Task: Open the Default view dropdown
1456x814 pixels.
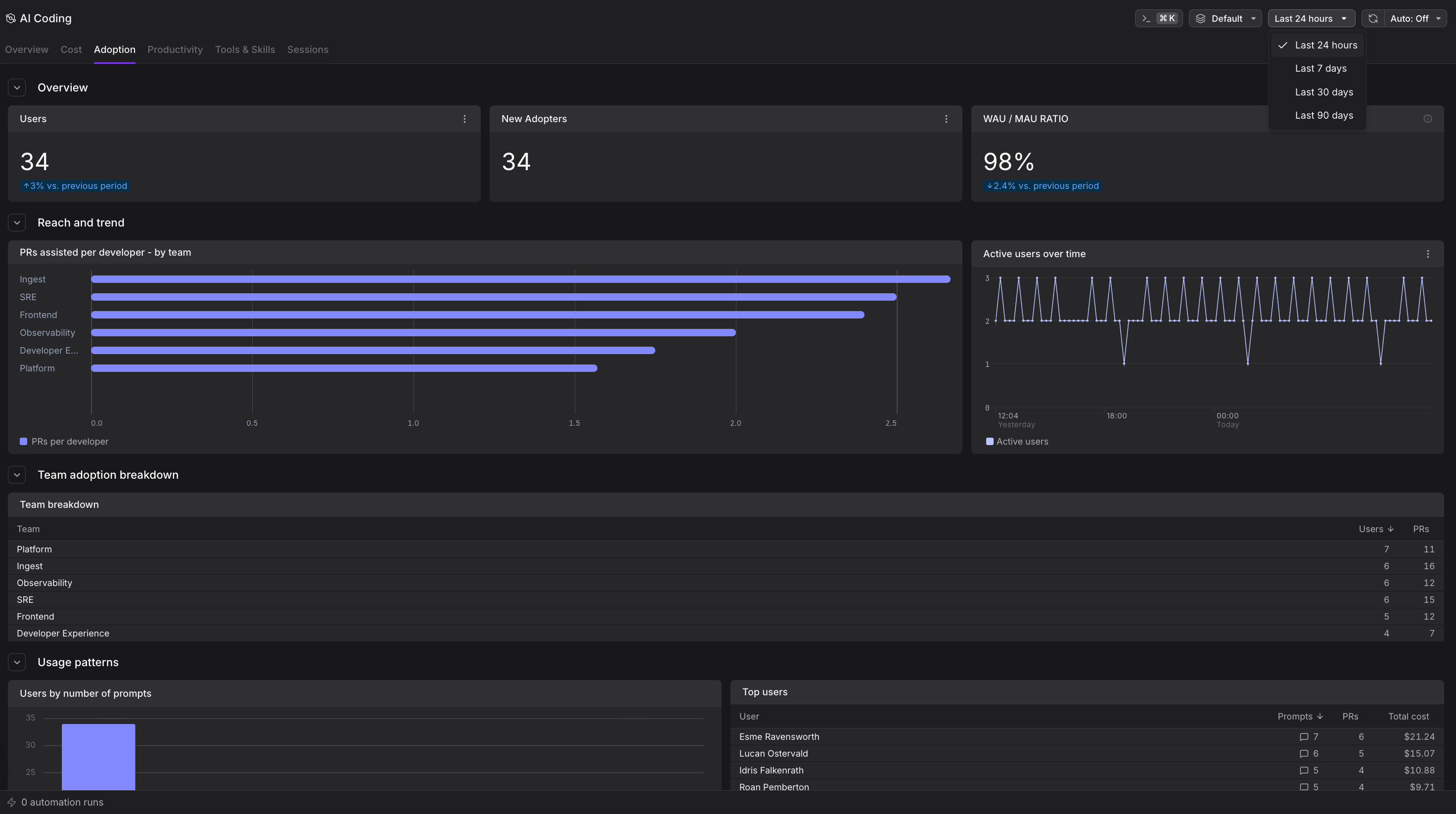Action: (x=1225, y=19)
